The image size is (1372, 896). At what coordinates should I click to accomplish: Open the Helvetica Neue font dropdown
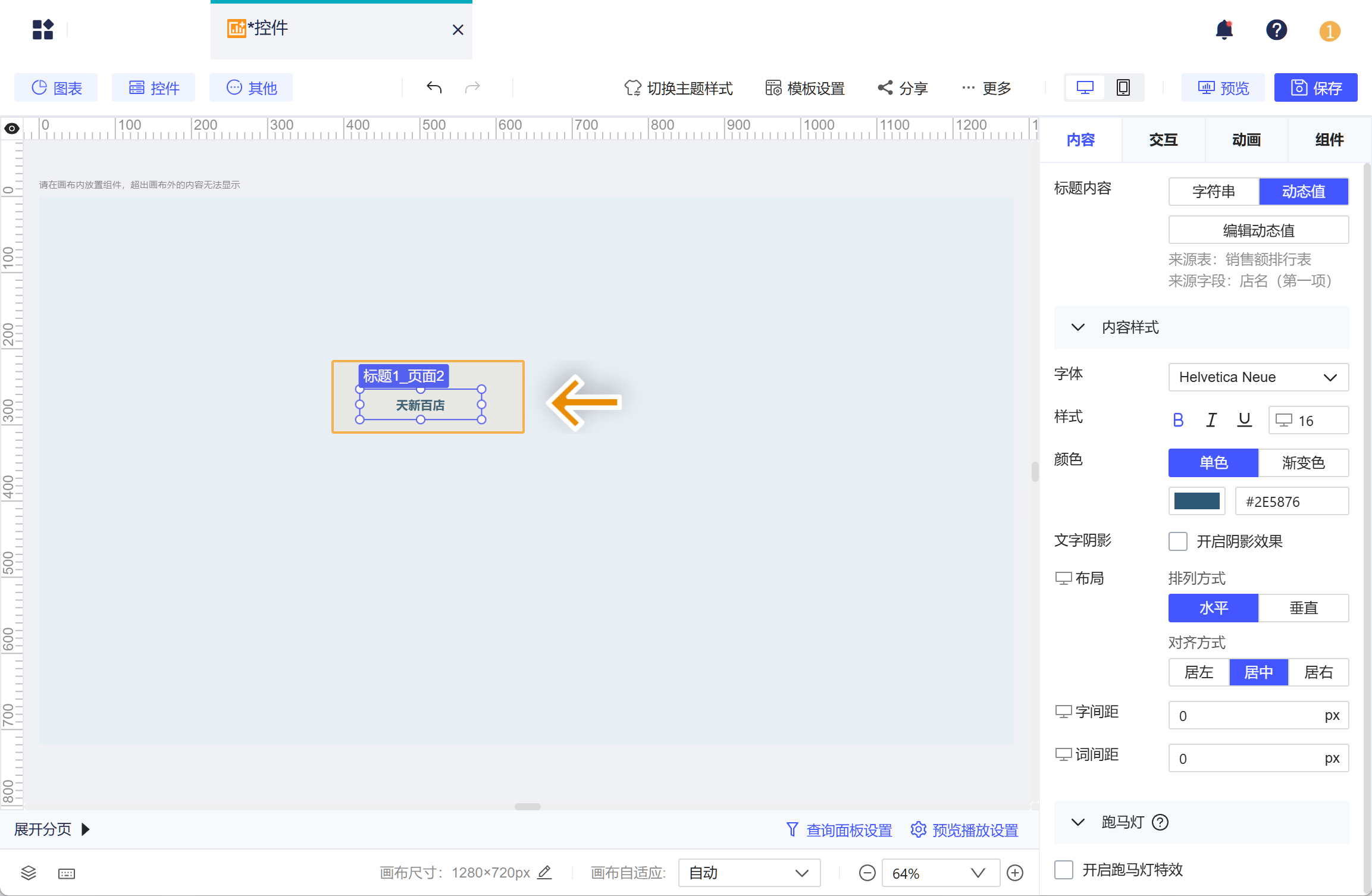1258,377
